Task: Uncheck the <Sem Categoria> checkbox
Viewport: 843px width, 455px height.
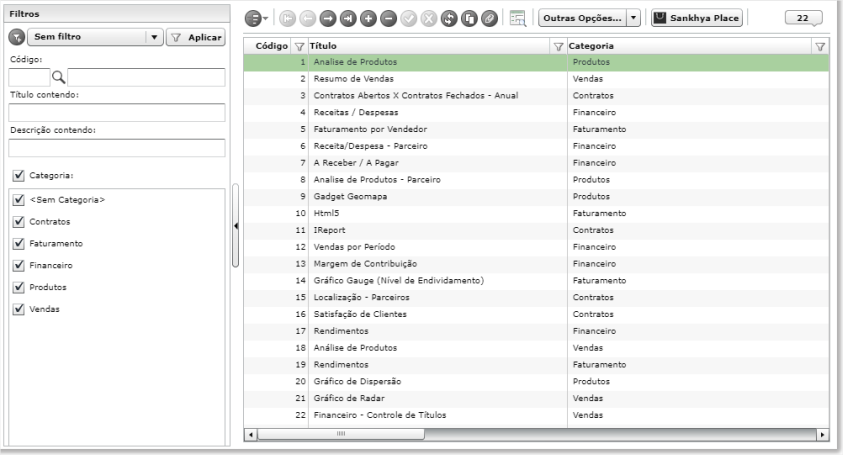Action: 19,200
